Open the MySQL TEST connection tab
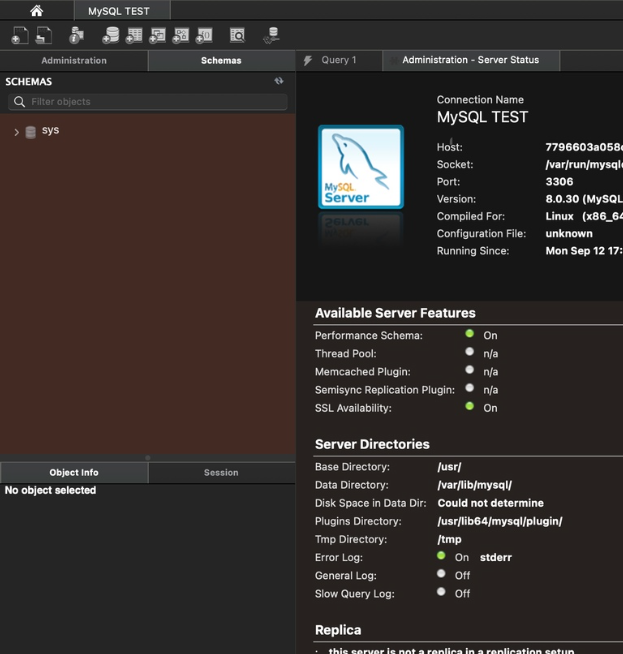 (117, 11)
